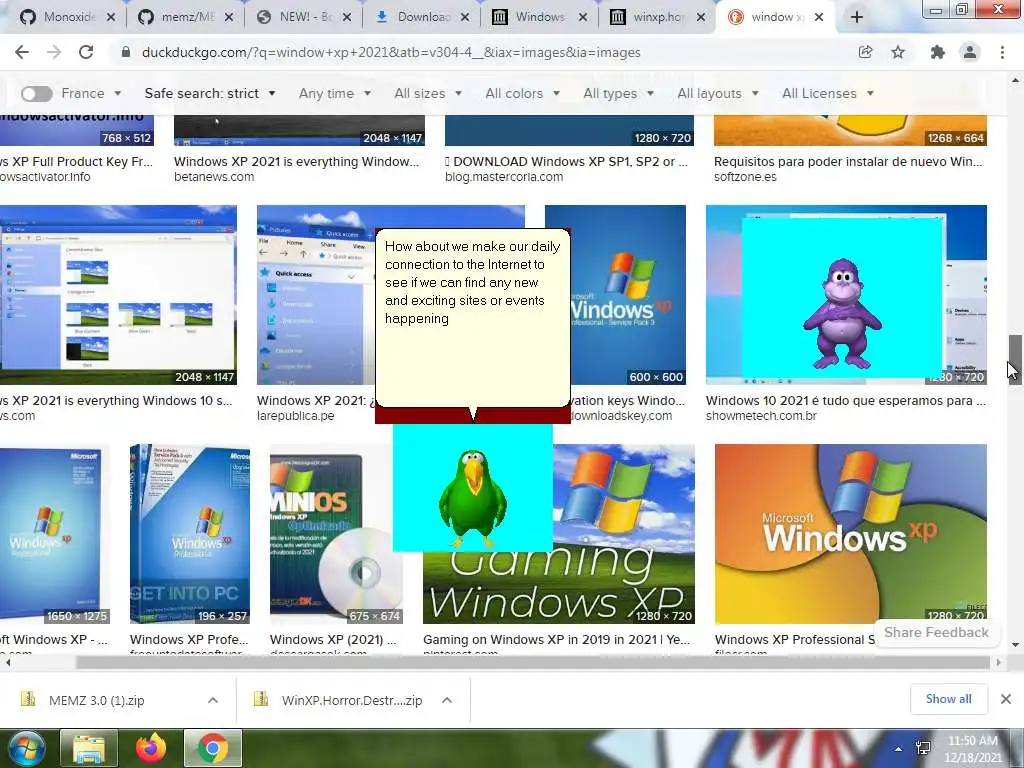Close the Monoxide tab
The height and width of the screenshot is (768, 1024).
111,17
